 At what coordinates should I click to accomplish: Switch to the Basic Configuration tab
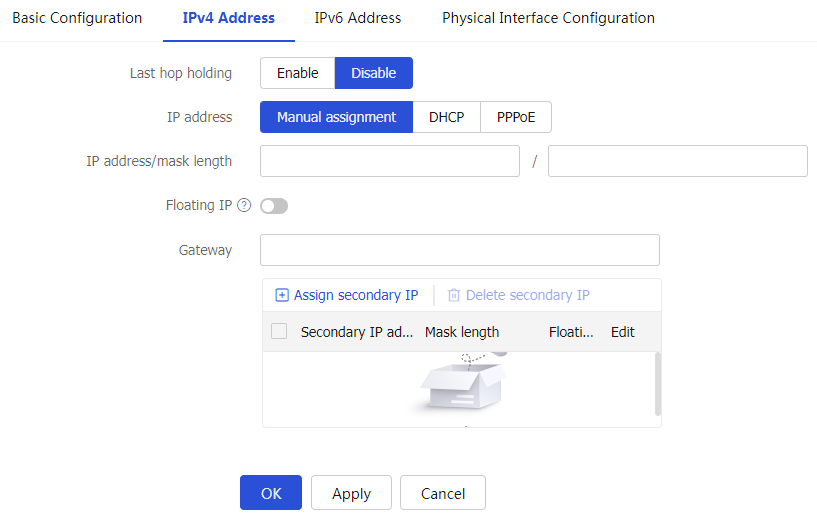click(x=77, y=18)
